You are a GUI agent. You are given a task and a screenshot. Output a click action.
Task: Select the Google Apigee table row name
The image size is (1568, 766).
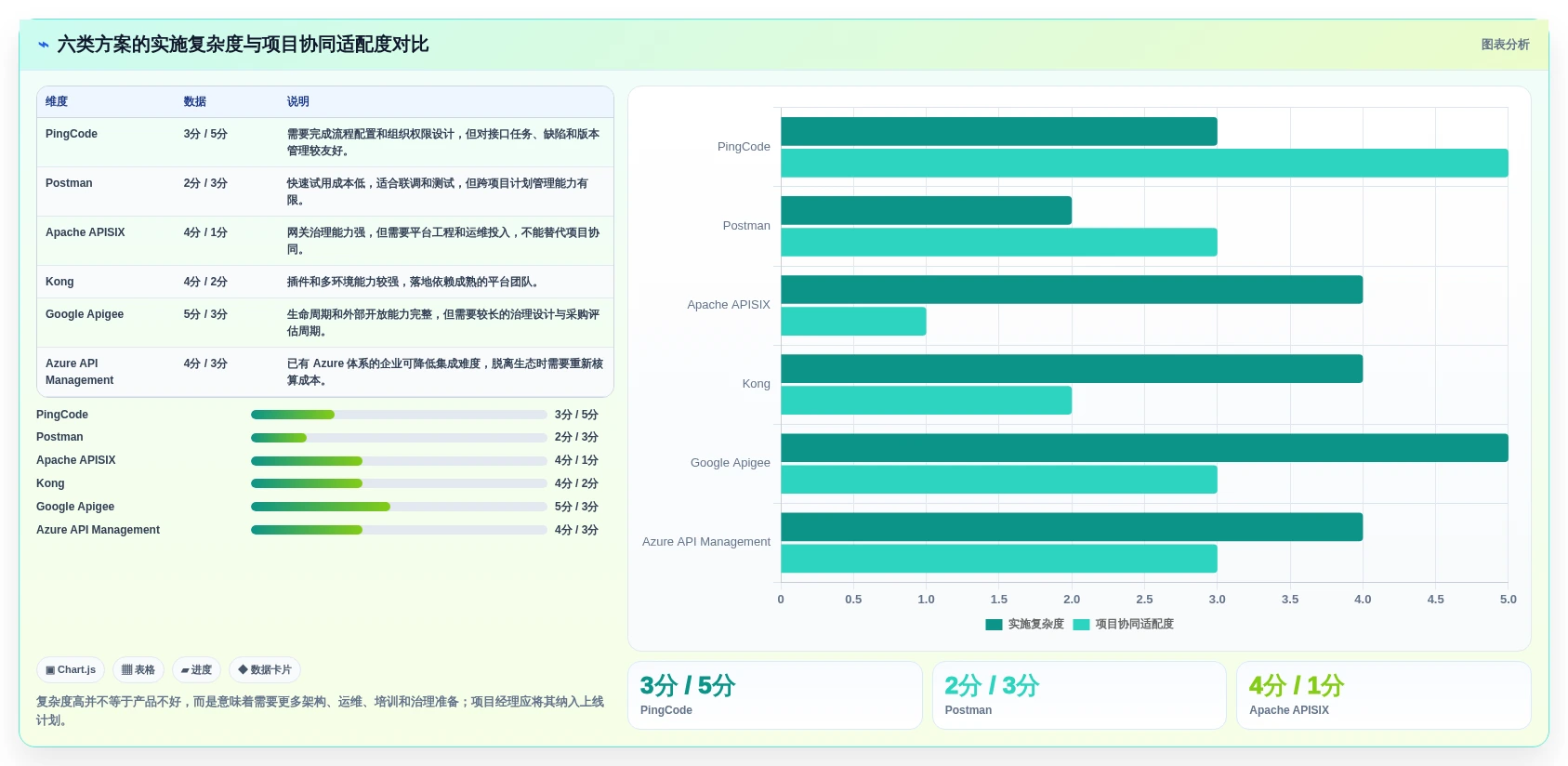click(x=85, y=314)
